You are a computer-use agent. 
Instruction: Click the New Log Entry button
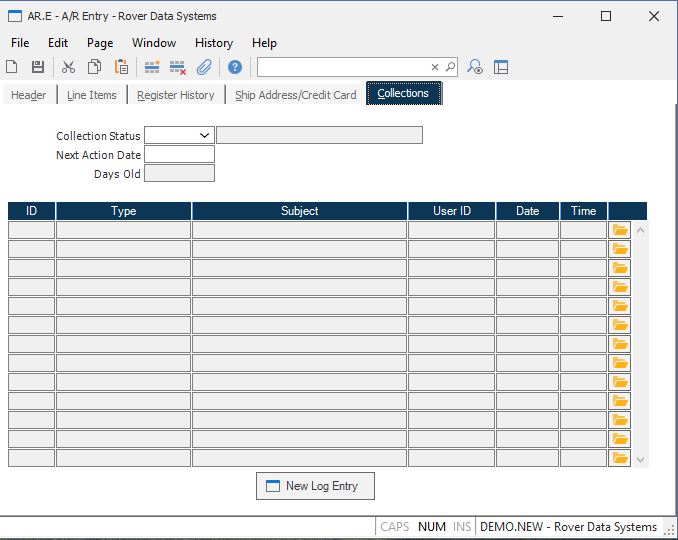coord(315,486)
